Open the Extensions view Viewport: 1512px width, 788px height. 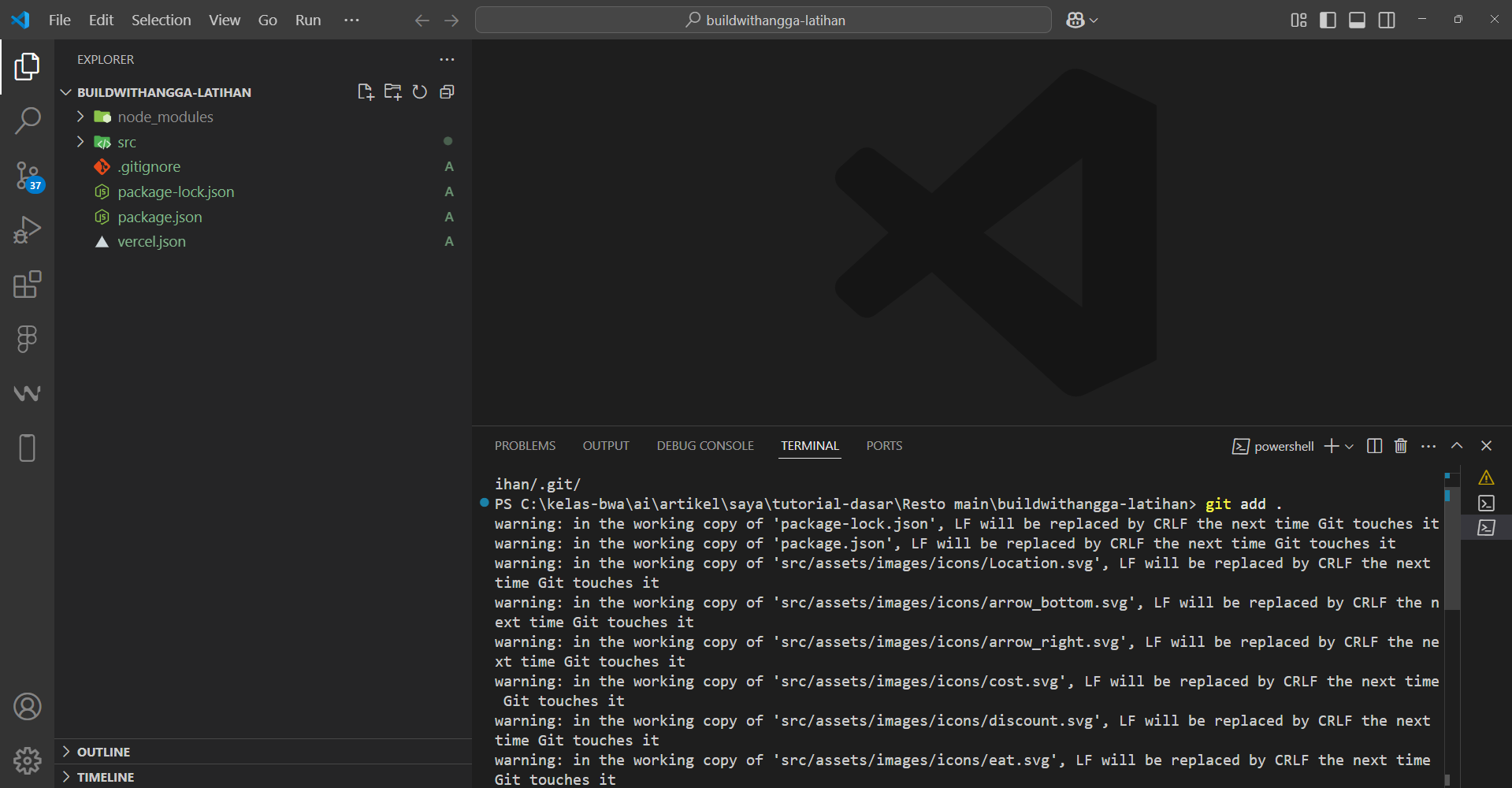[x=28, y=284]
